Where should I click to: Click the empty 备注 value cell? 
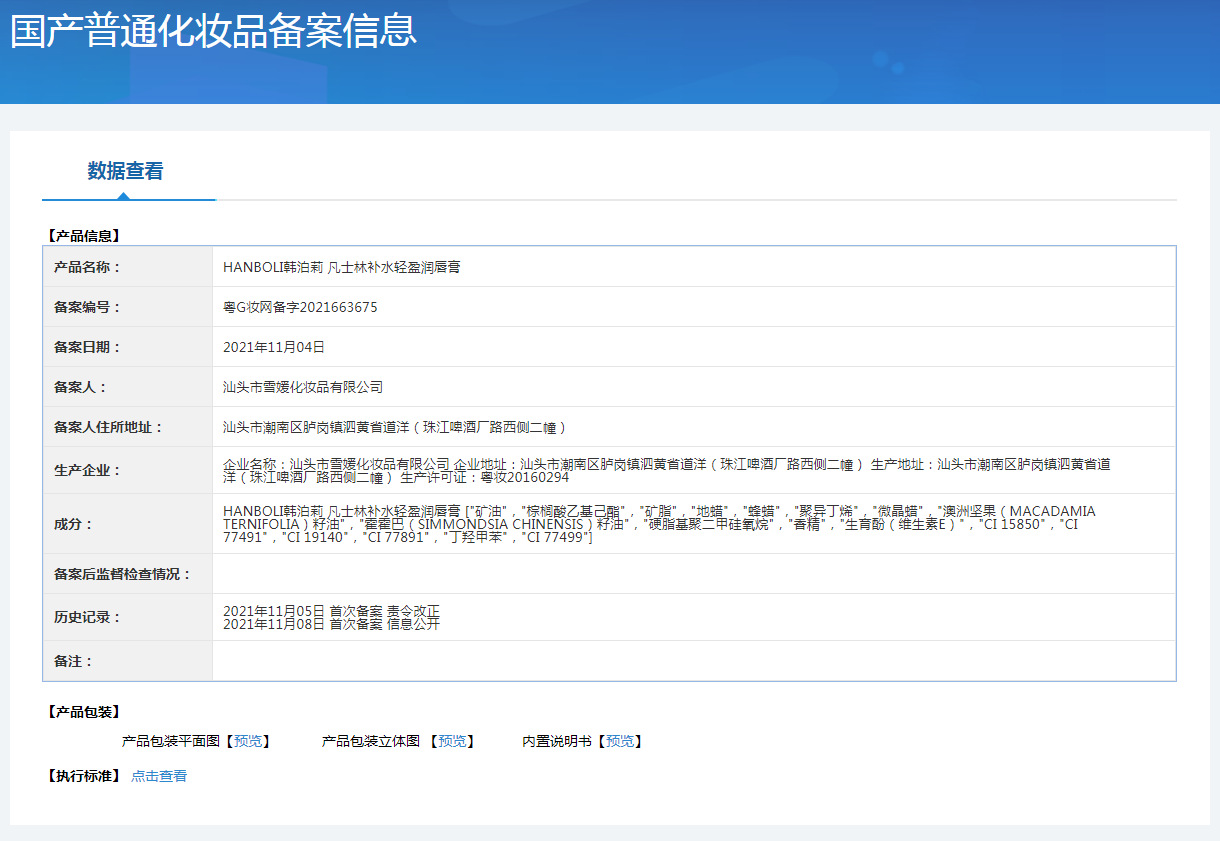pos(693,661)
